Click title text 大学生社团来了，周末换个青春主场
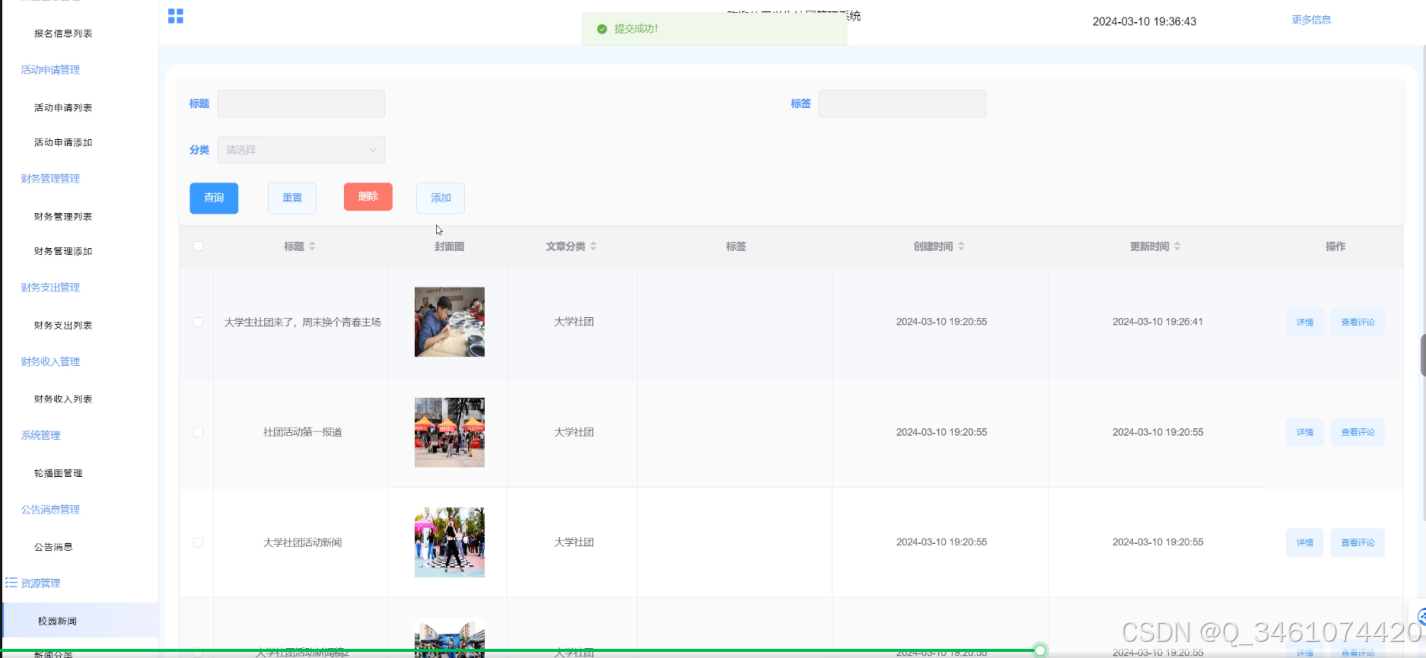The height and width of the screenshot is (658, 1426). tap(302, 322)
